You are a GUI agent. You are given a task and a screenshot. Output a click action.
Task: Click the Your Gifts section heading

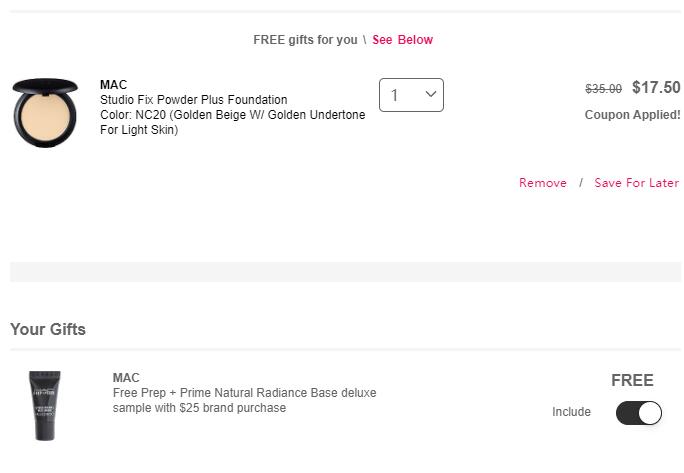48,329
